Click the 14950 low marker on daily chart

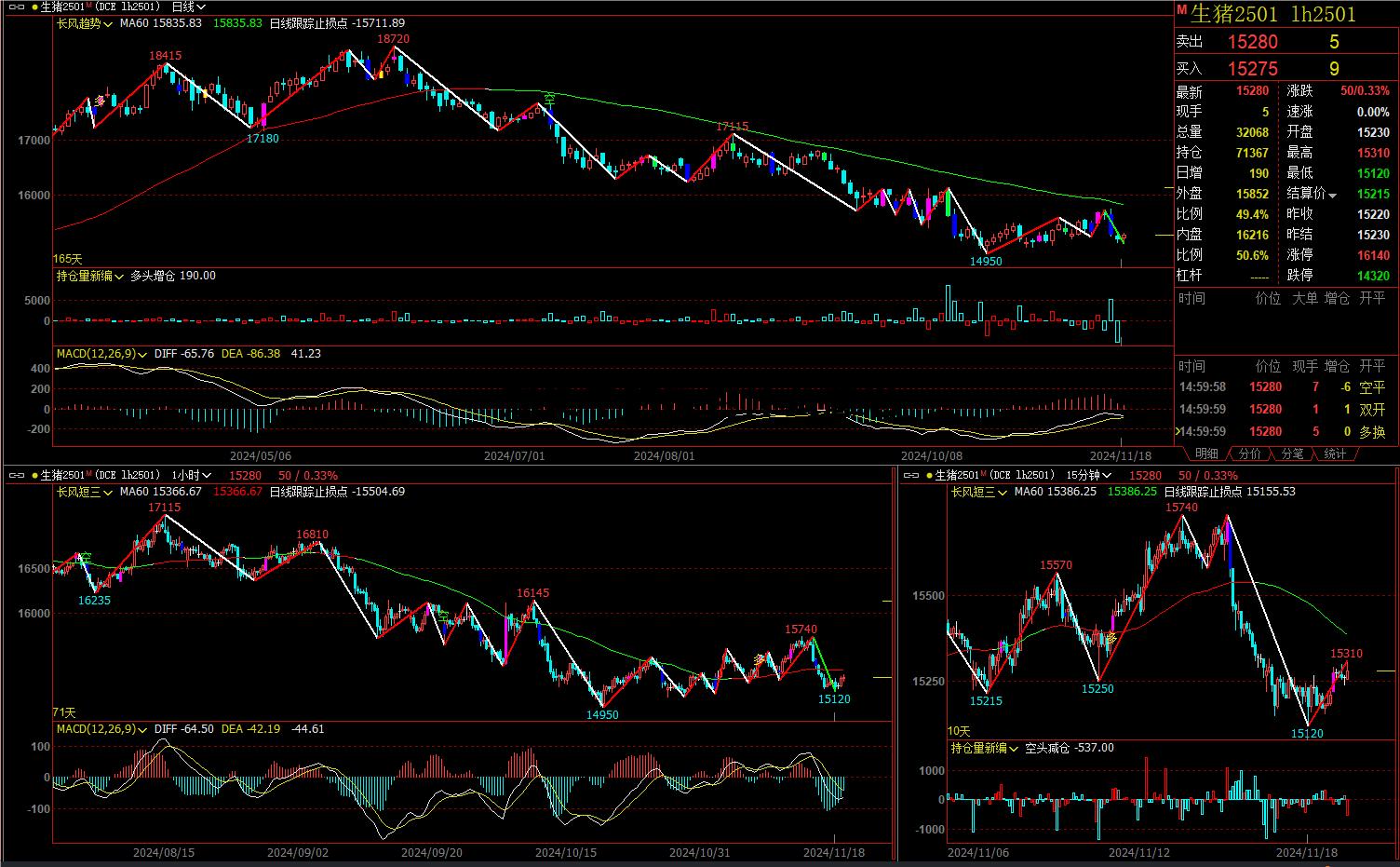click(986, 262)
